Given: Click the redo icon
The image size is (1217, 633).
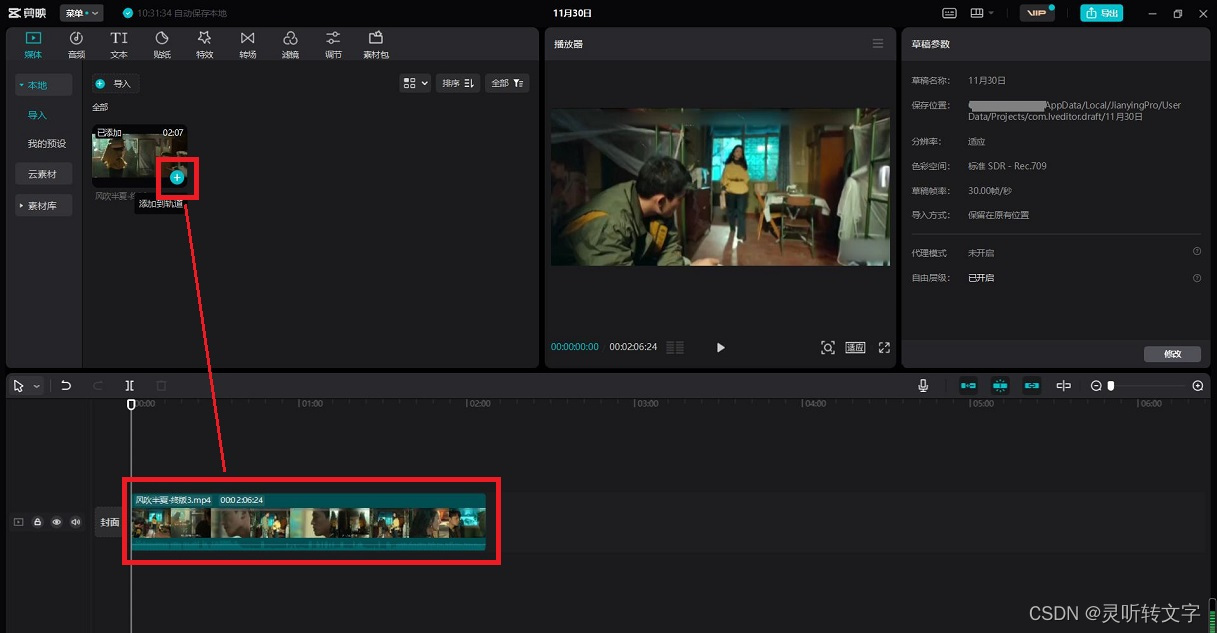Looking at the screenshot, I should 98,385.
